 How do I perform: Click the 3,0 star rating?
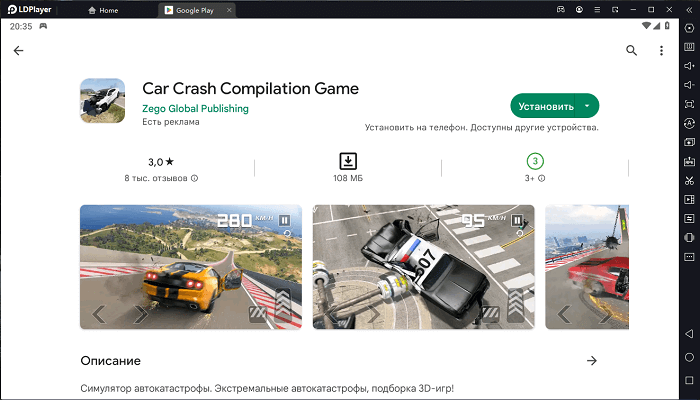click(161, 162)
